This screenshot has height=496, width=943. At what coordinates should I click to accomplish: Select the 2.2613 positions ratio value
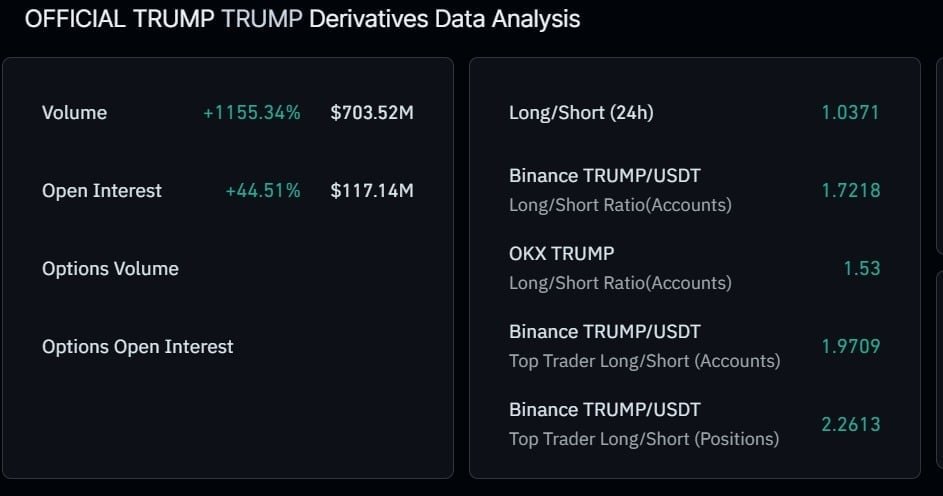coord(850,424)
